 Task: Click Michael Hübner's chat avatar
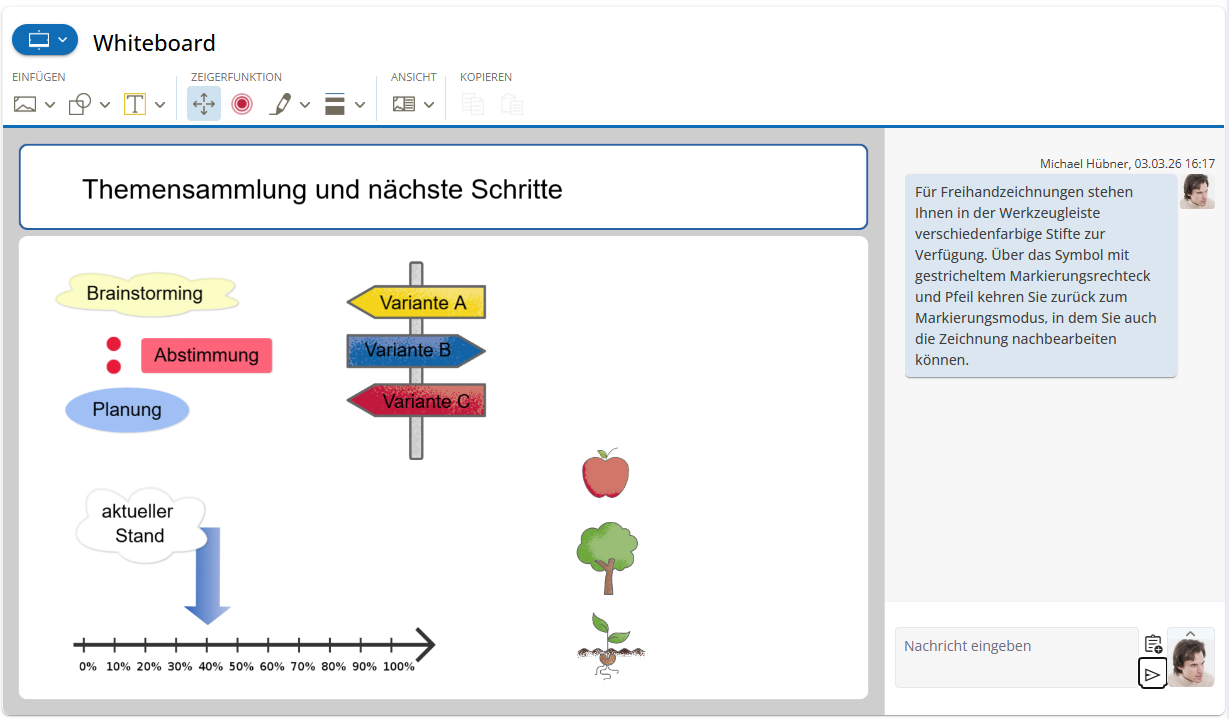[1197, 191]
